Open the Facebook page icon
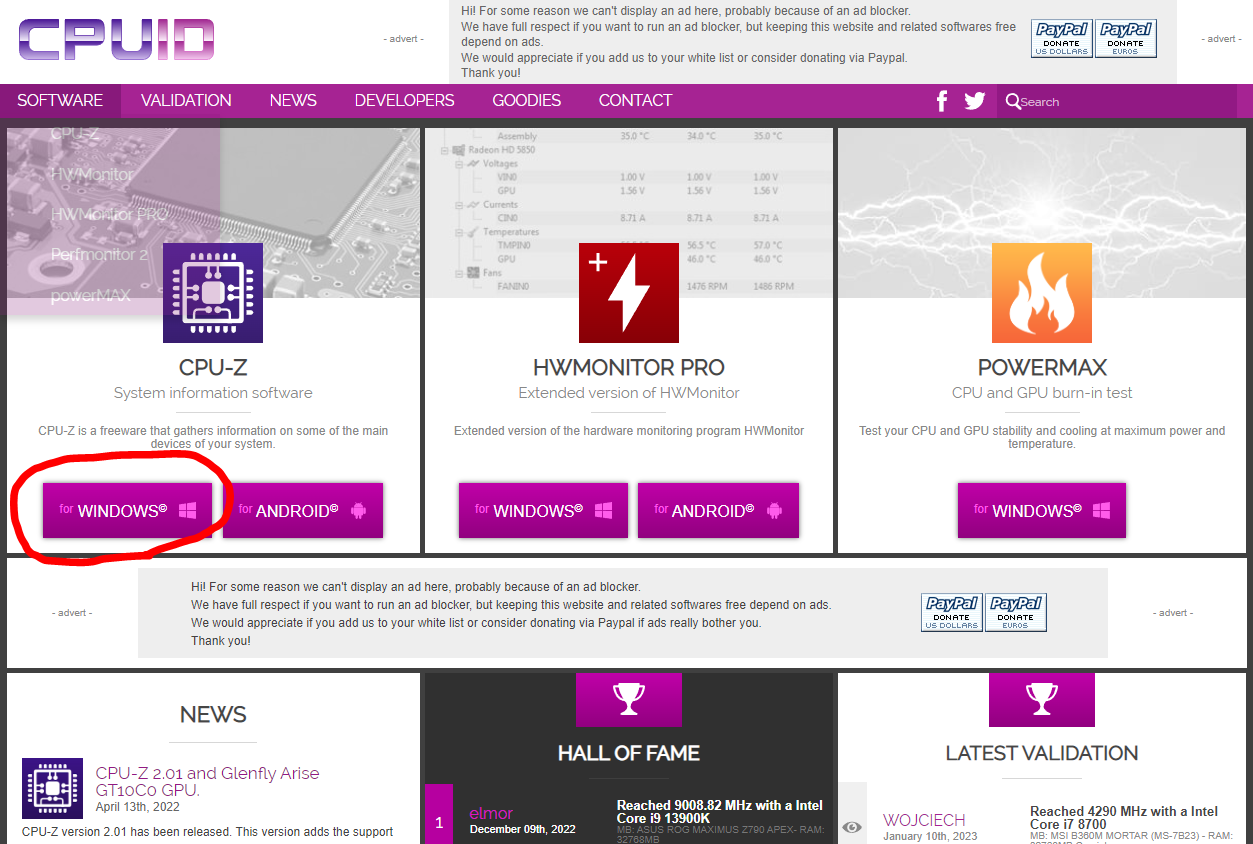1253x844 pixels. point(941,100)
